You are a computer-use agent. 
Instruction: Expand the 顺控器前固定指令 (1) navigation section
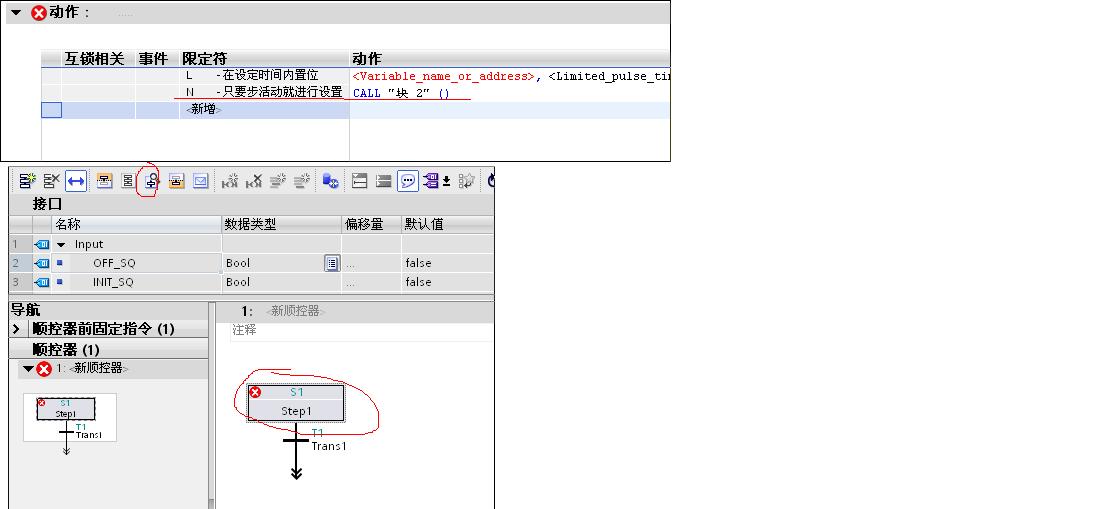coord(16,329)
